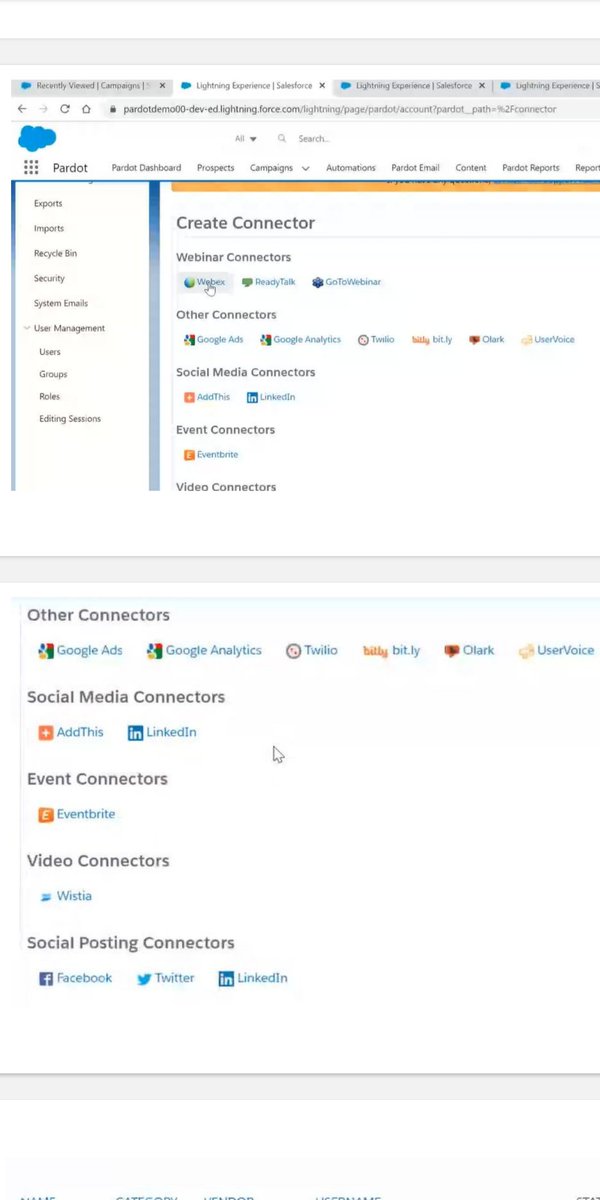Click the Salesforce cloud logo
This screenshot has width=600, height=1200.
click(x=37, y=139)
